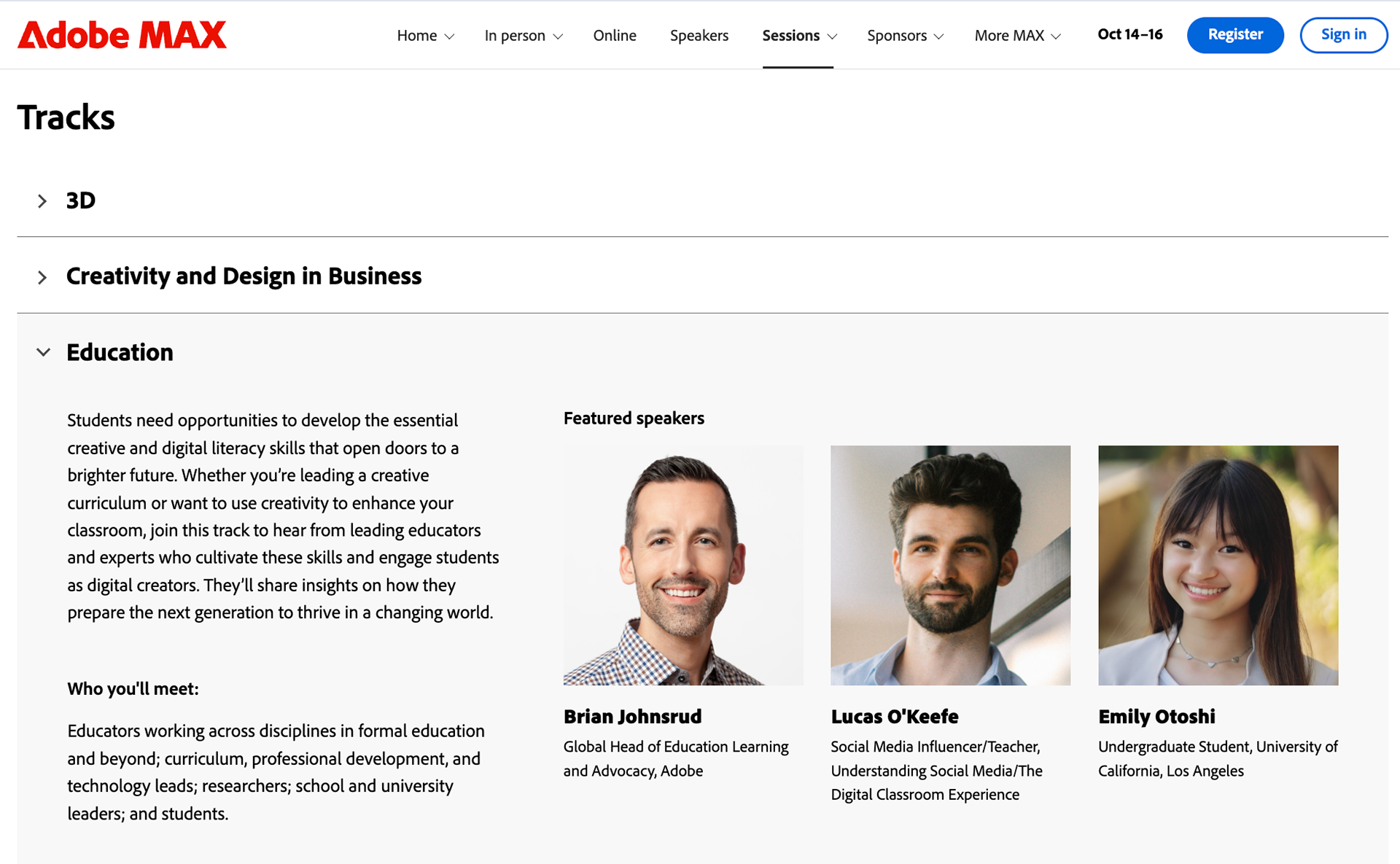Go to the Online page

click(x=615, y=36)
